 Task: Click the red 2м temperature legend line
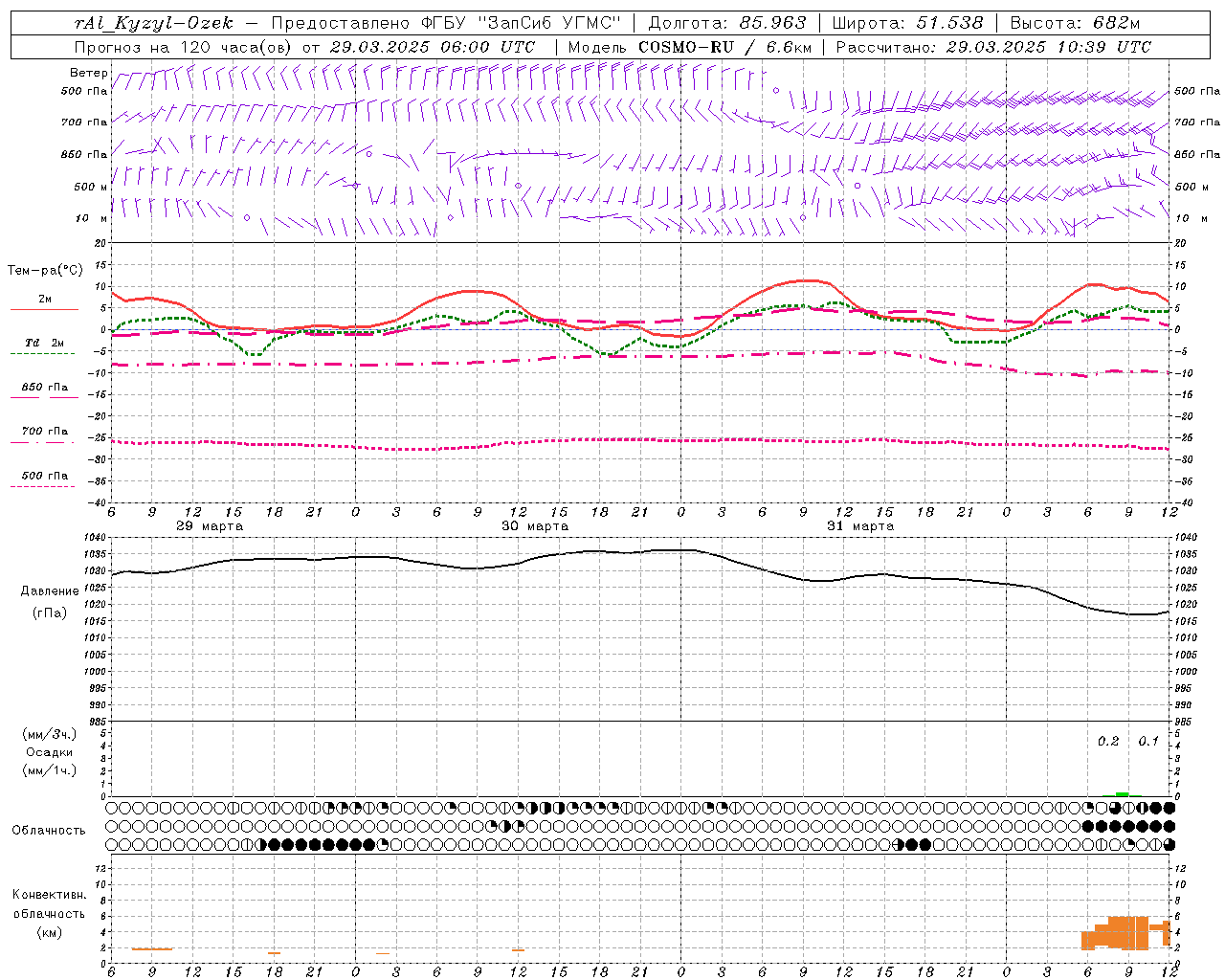44,309
